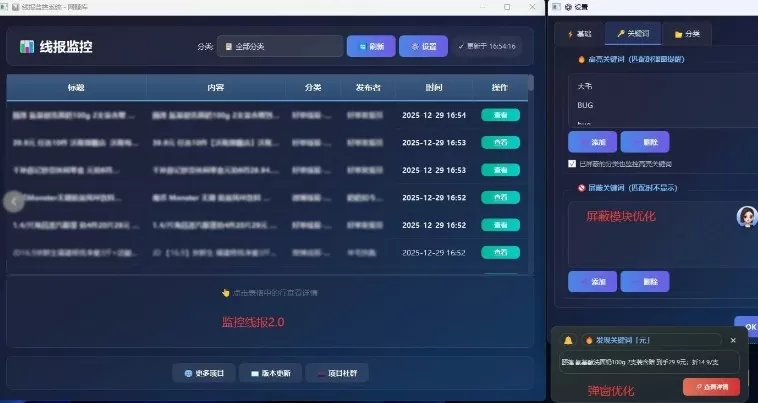
Task: Click the popup message mentioning 100g
Action: (649, 362)
